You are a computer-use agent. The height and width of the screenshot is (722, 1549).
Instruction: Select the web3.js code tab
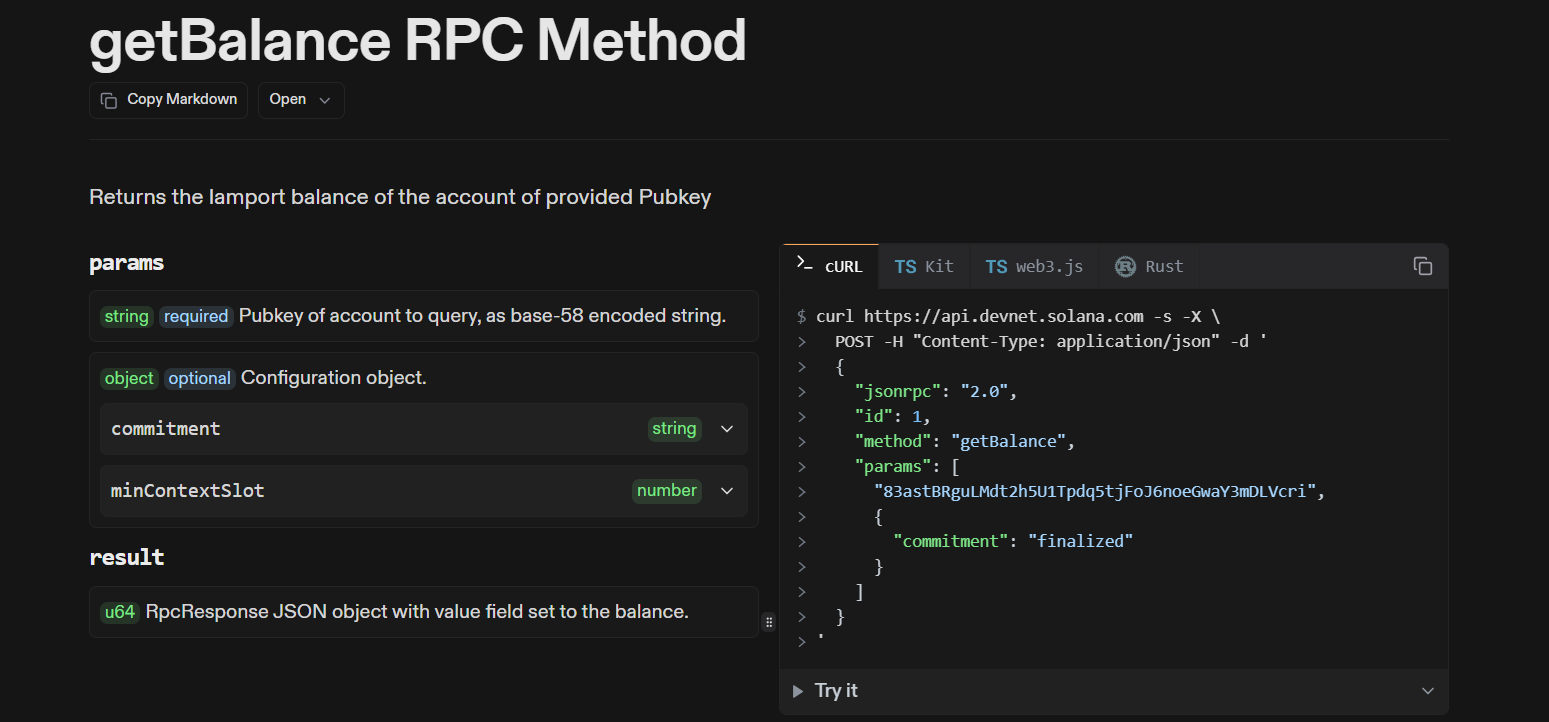tap(1034, 266)
